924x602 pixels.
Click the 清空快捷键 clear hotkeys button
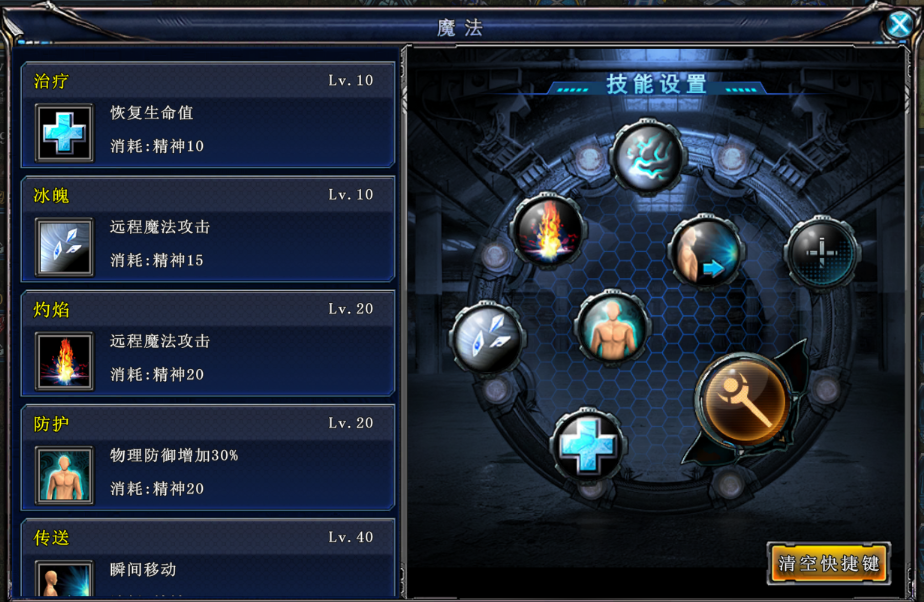coord(829,564)
